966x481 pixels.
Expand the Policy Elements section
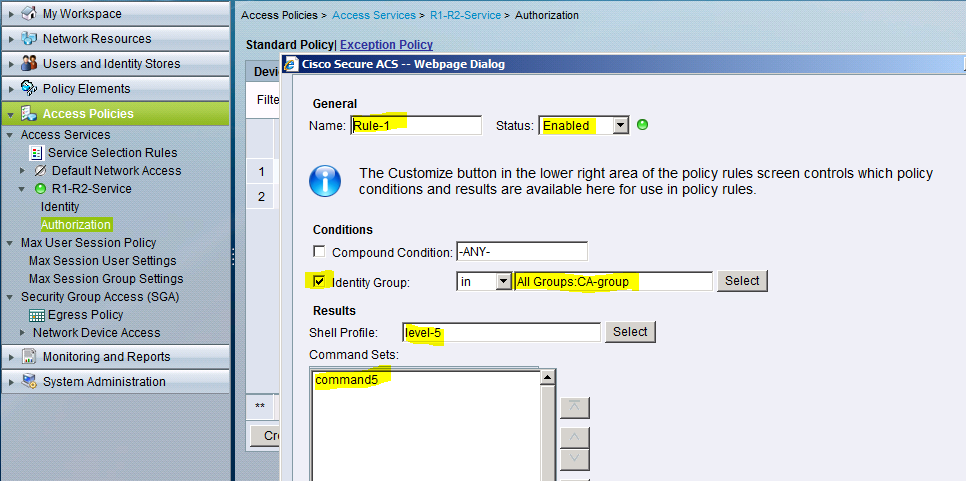coord(11,89)
